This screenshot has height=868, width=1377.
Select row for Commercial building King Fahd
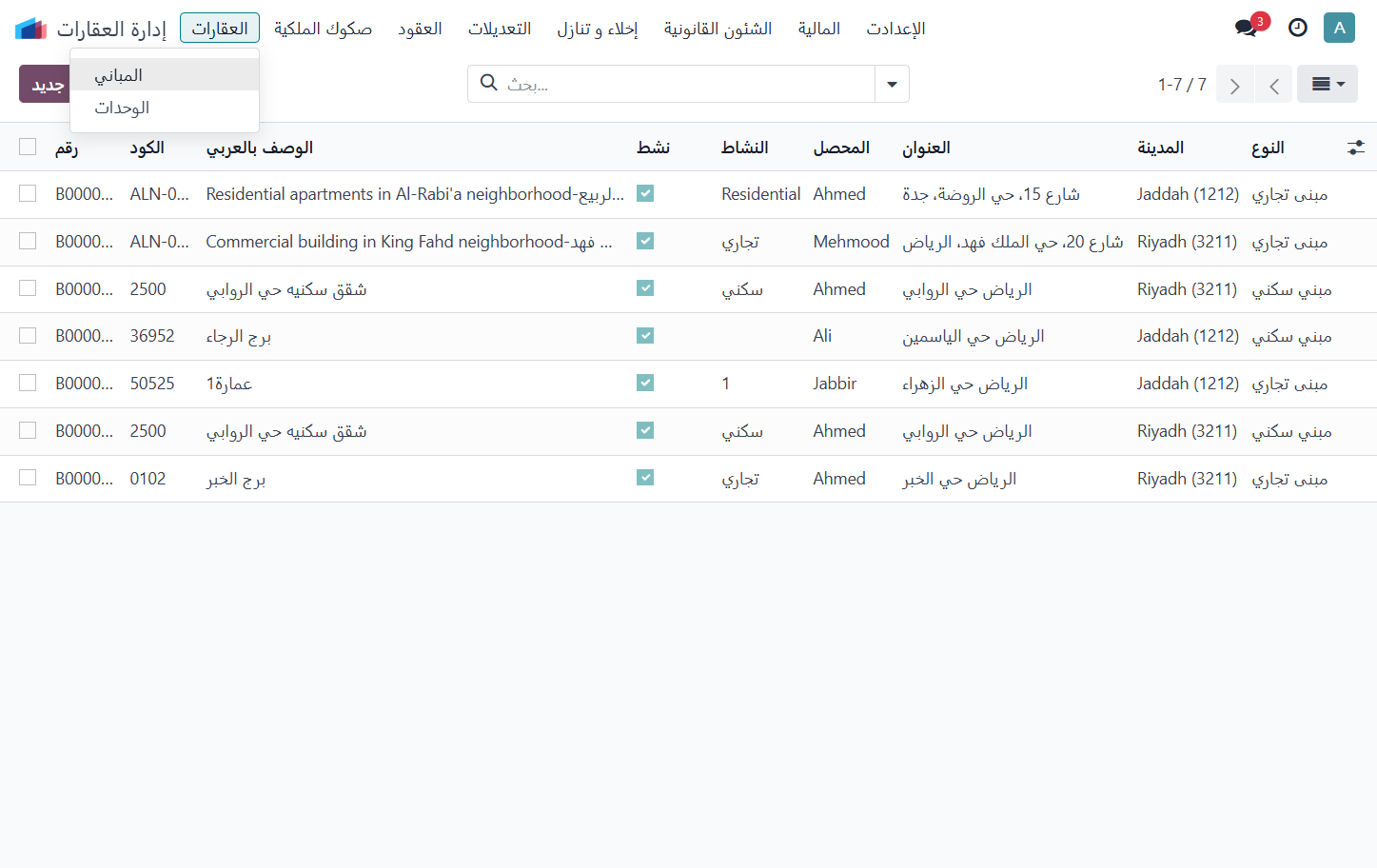28,241
